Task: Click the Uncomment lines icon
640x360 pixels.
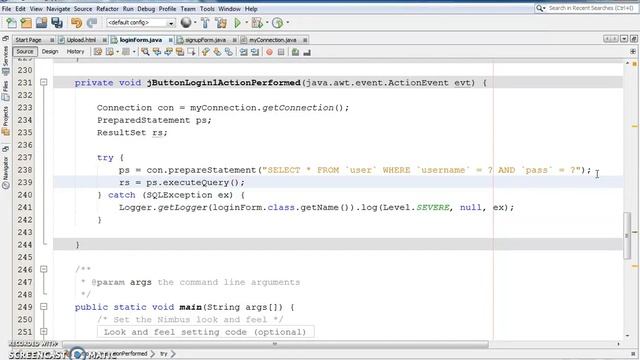Action: pos(307,52)
